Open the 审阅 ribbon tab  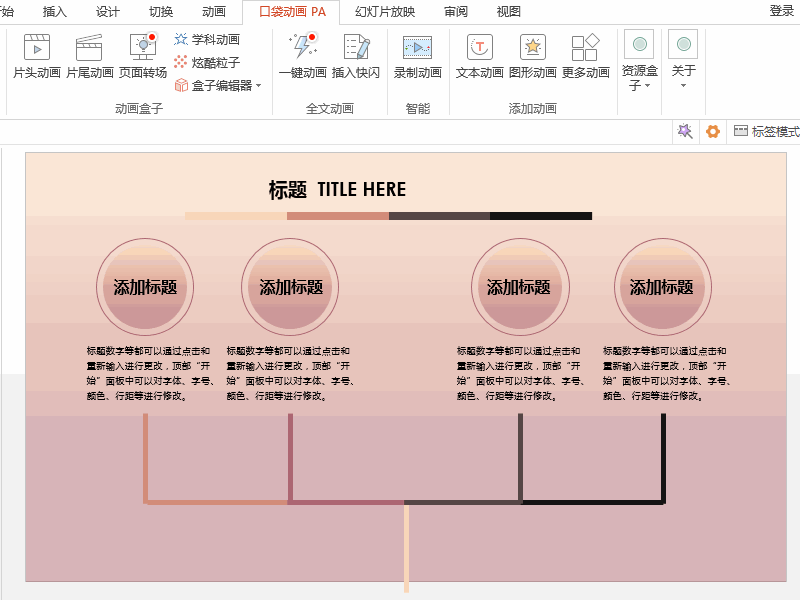456,11
